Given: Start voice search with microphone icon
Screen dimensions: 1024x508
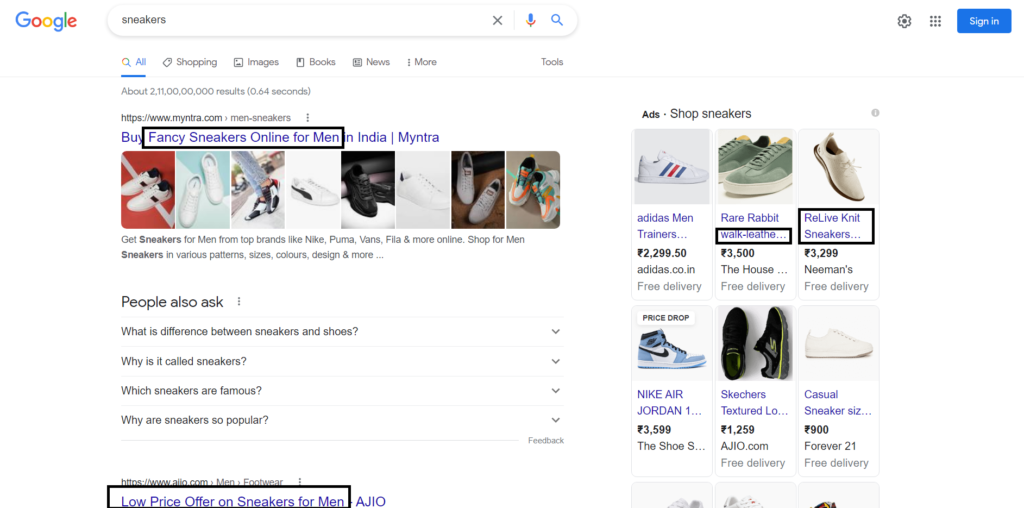Looking at the screenshot, I should [x=530, y=20].
